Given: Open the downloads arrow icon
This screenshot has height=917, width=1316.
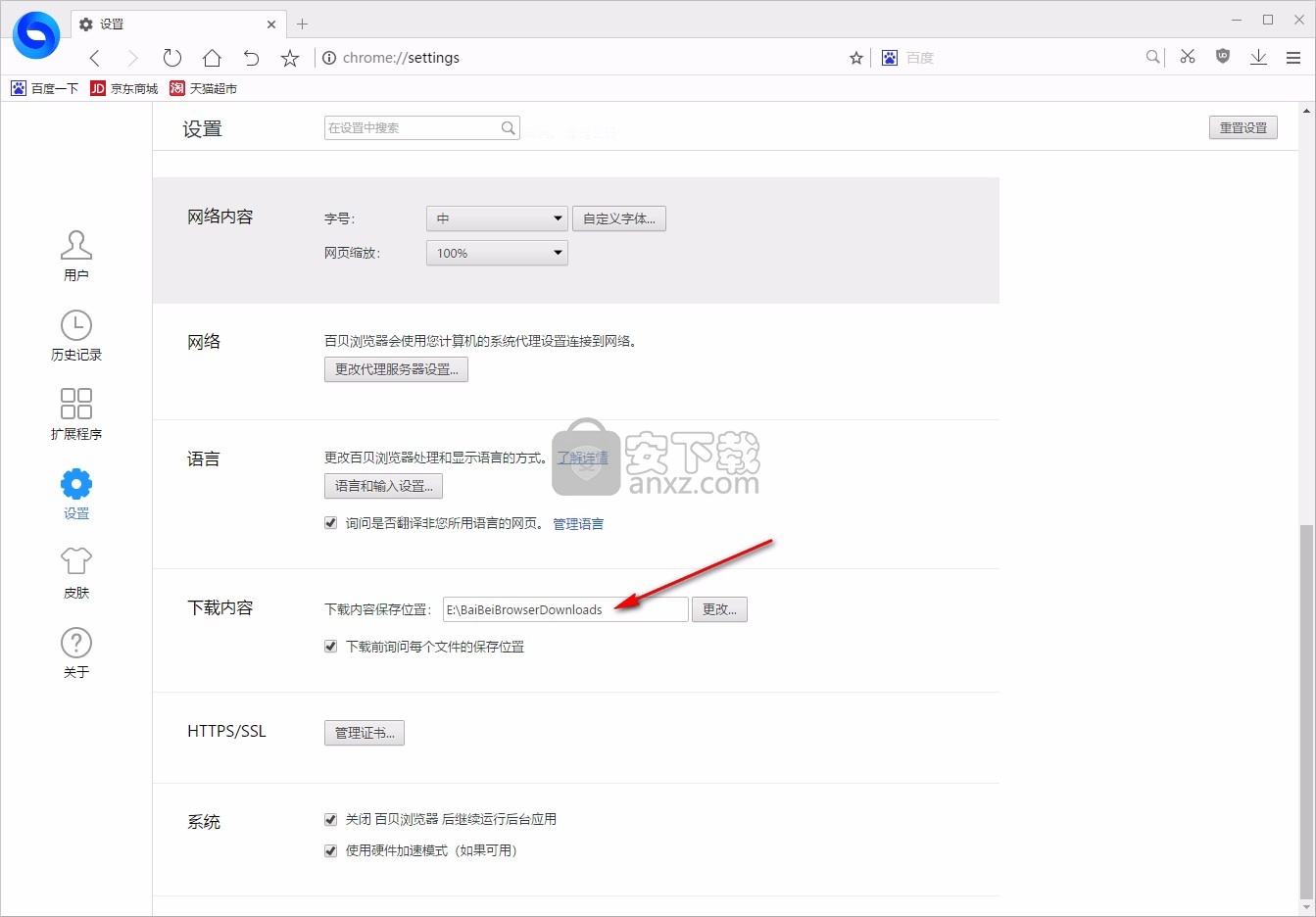Looking at the screenshot, I should [1258, 57].
